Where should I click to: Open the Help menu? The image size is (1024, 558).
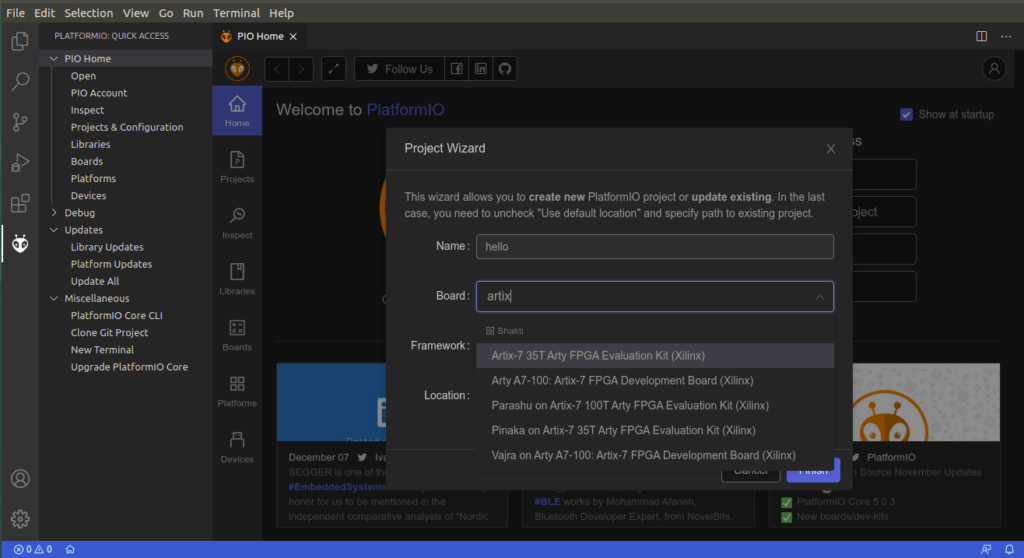click(281, 12)
